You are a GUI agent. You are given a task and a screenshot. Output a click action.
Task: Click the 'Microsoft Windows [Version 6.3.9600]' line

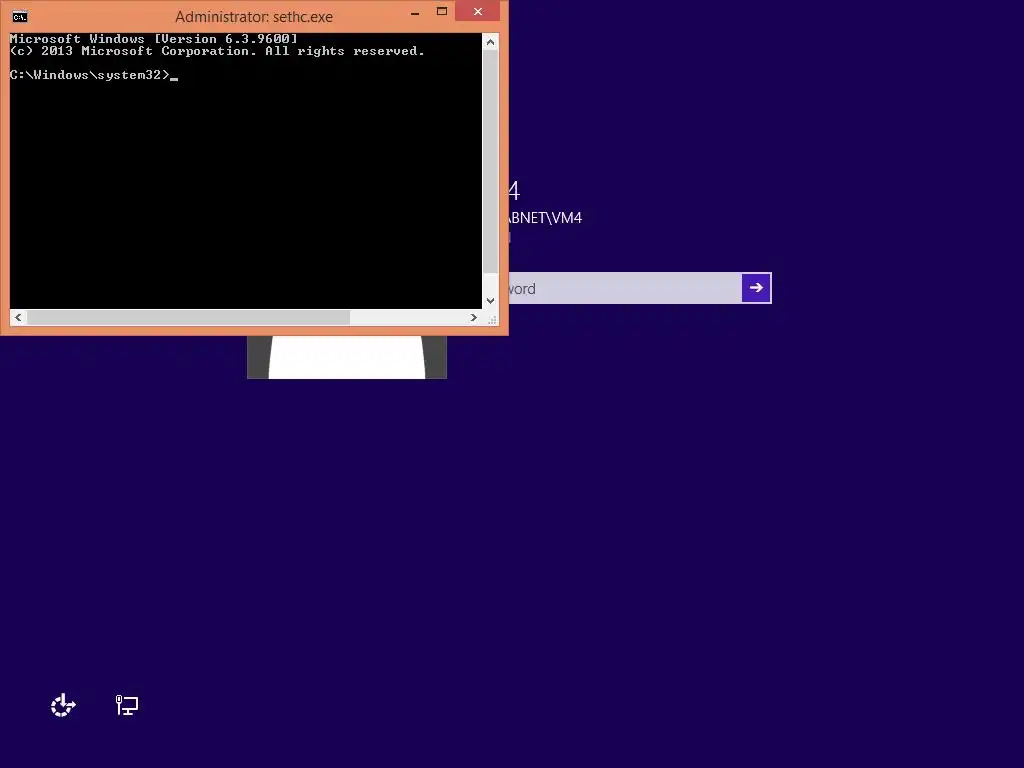pos(153,39)
